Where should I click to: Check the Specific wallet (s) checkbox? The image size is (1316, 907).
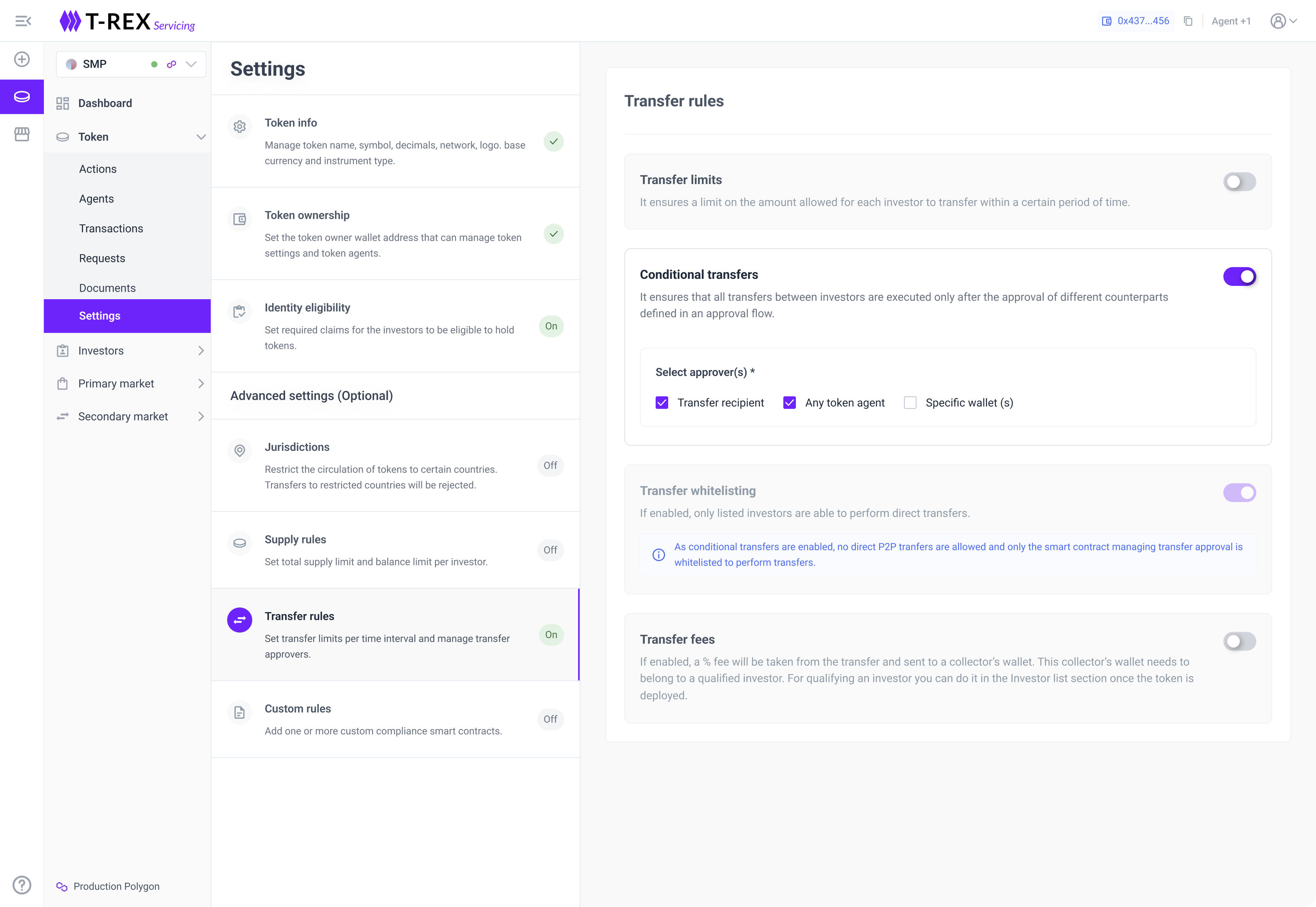[910, 403]
